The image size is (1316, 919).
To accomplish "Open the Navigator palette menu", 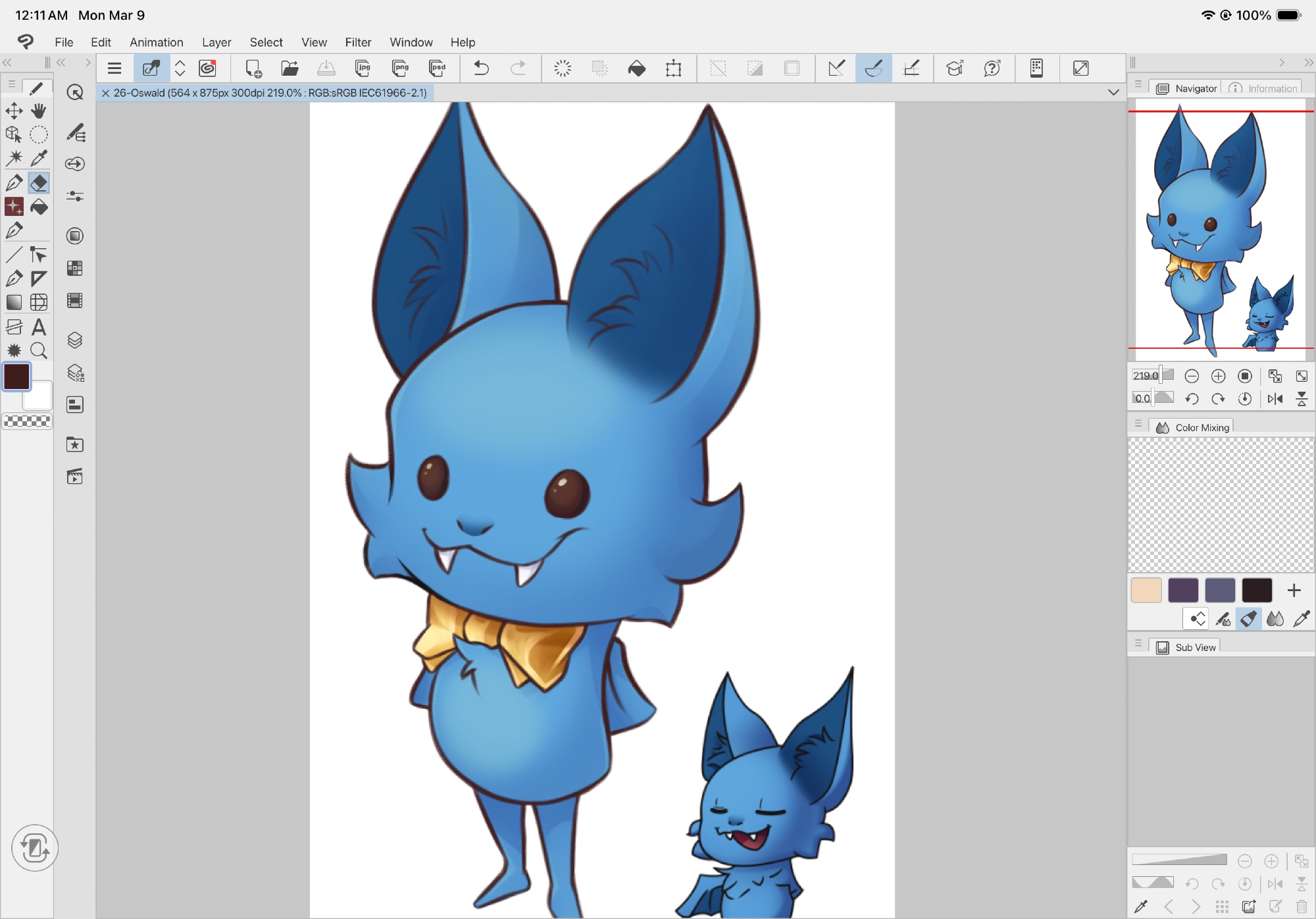I will click(1138, 85).
